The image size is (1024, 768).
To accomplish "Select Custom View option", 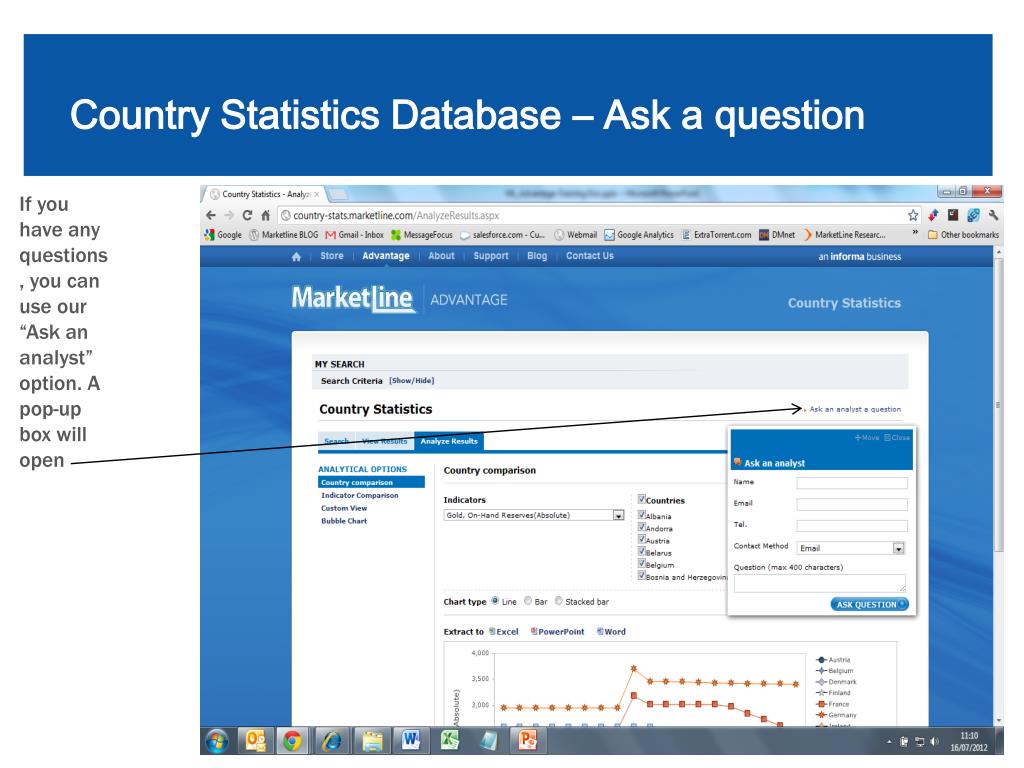I will point(344,508).
